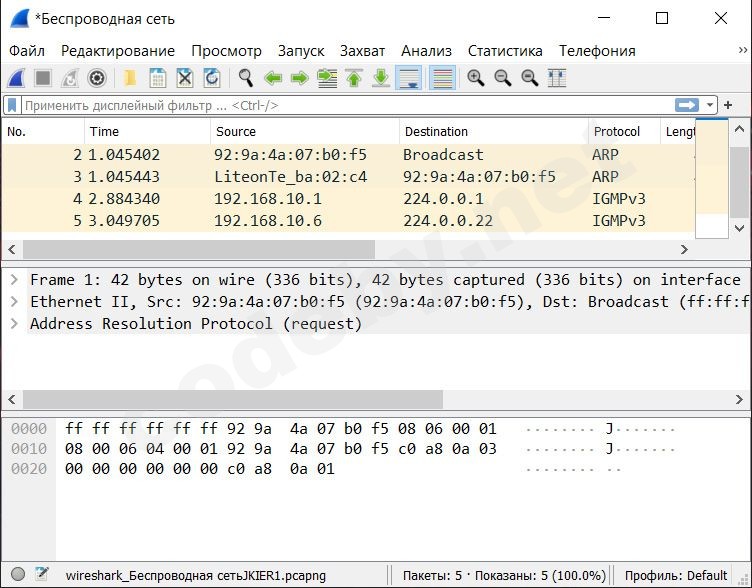Image resolution: width=752 pixels, height=588 pixels.
Task: Sort by the Time column header
Action: coord(148,131)
